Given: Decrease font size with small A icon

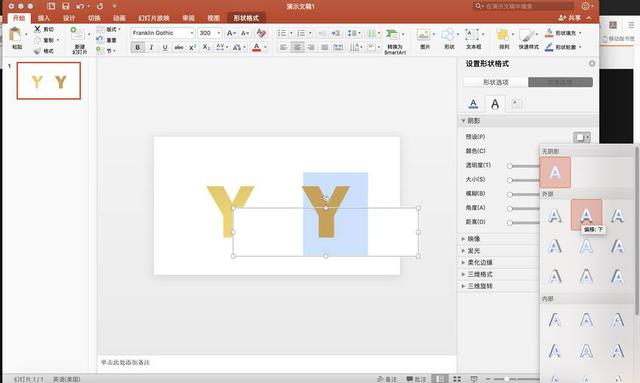Looking at the screenshot, I should click(244, 33).
